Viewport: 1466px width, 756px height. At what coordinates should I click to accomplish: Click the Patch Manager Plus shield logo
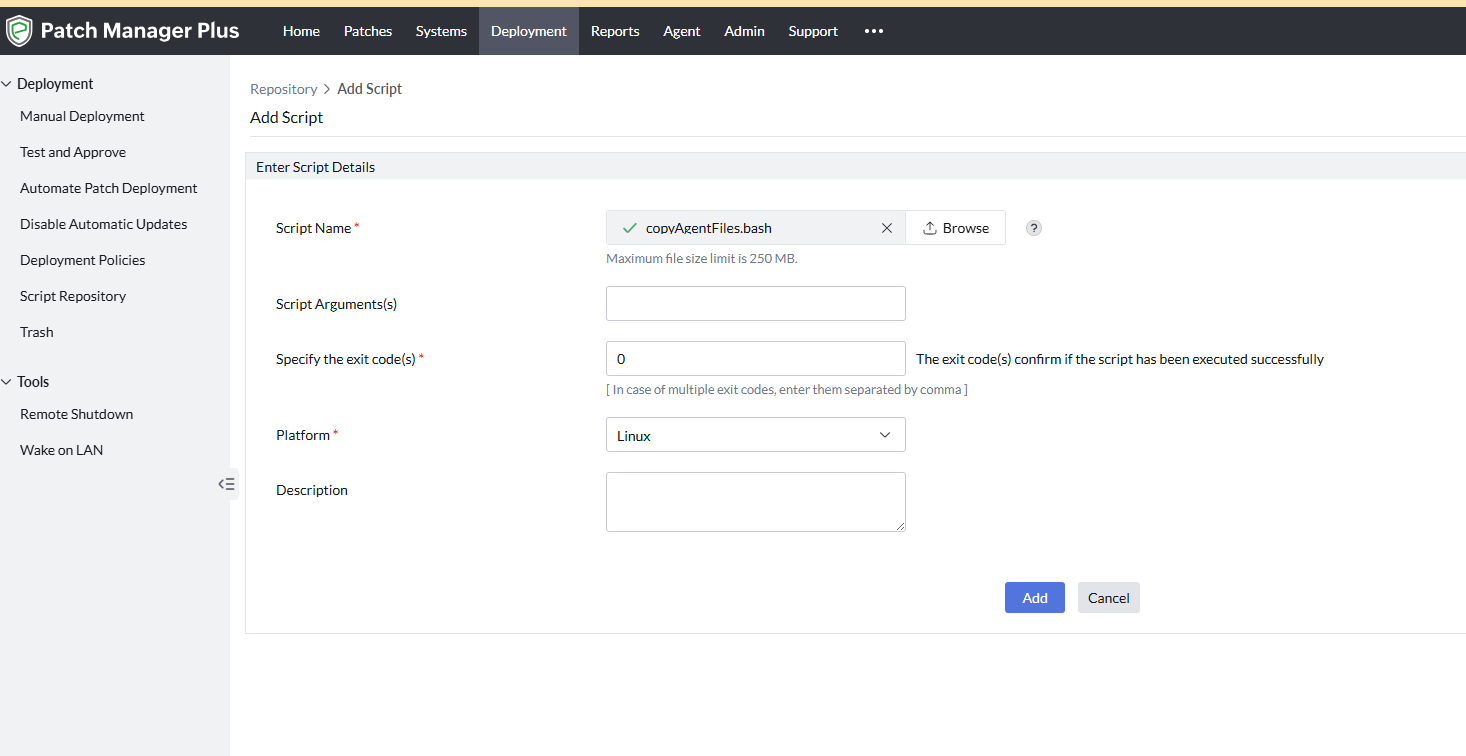[x=19, y=31]
